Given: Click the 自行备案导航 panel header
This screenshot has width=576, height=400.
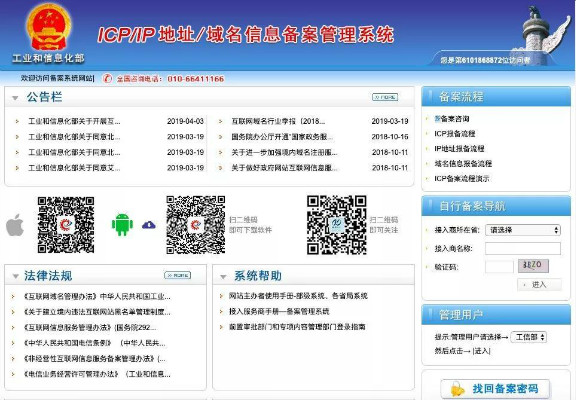Looking at the screenshot, I should tap(496, 206).
